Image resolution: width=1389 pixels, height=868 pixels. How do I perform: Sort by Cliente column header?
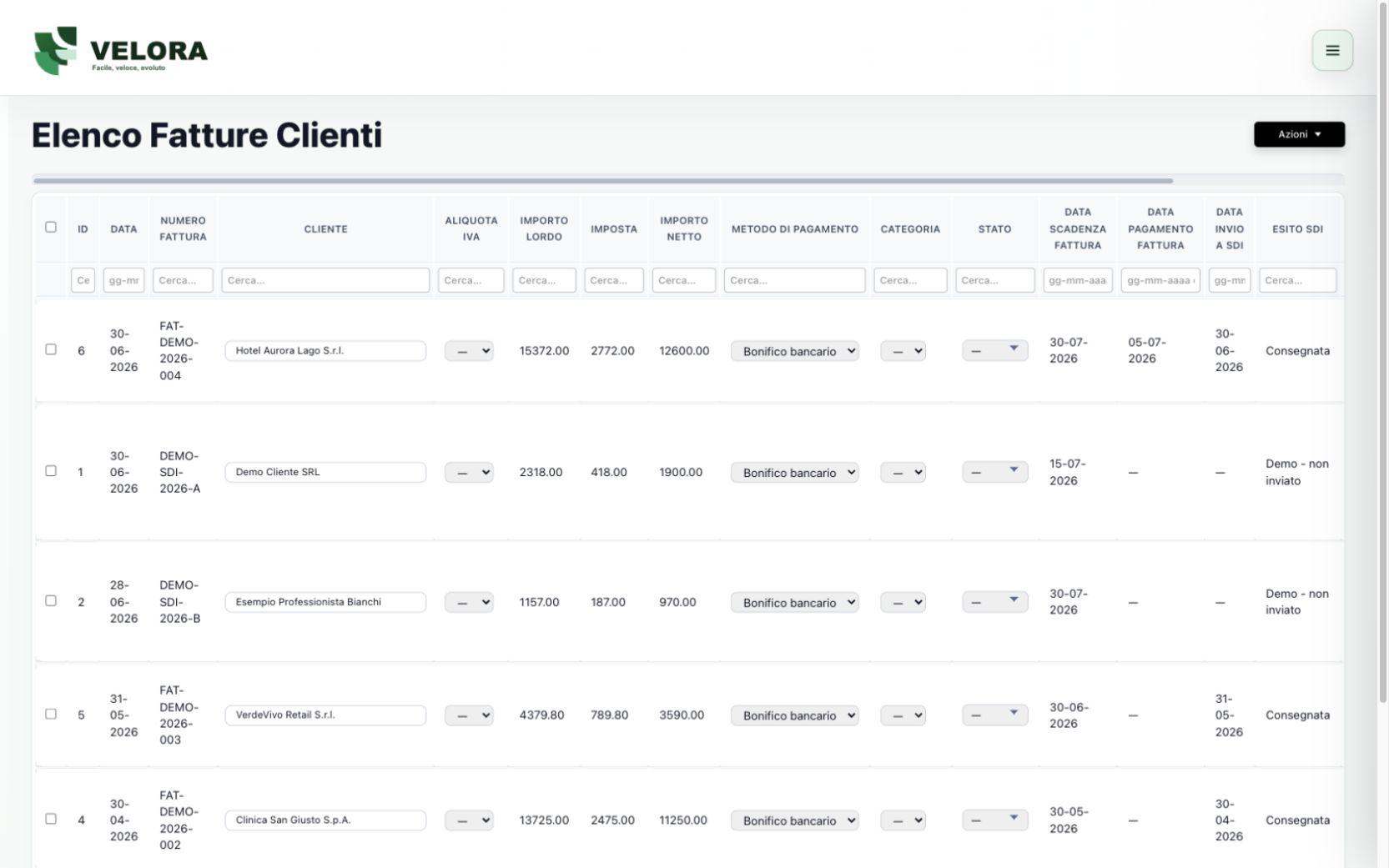[x=325, y=228]
